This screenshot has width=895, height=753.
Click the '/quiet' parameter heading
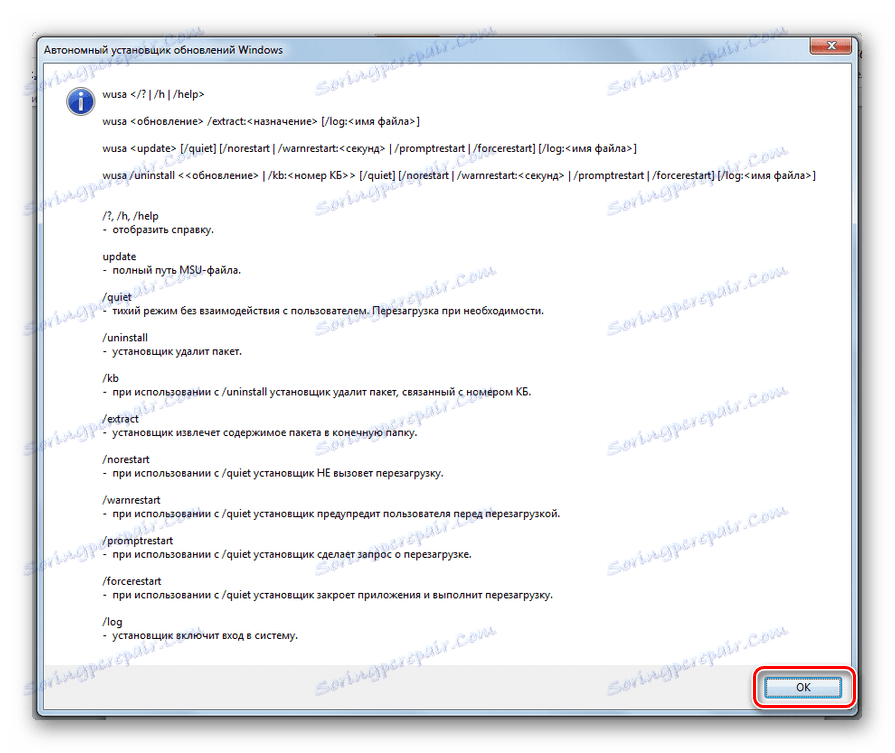[117, 297]
